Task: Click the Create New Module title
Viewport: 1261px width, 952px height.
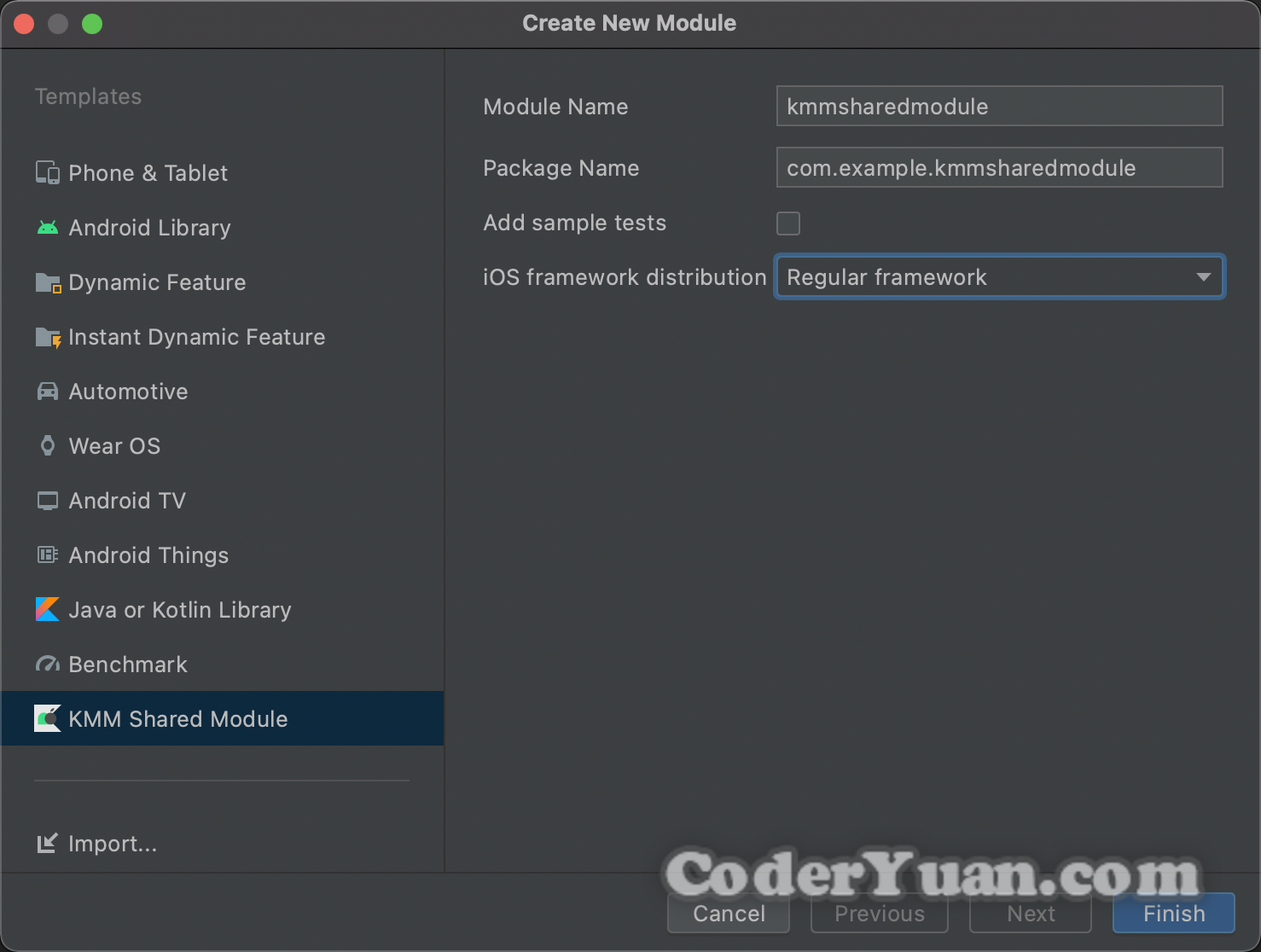Action: (630, 23)
